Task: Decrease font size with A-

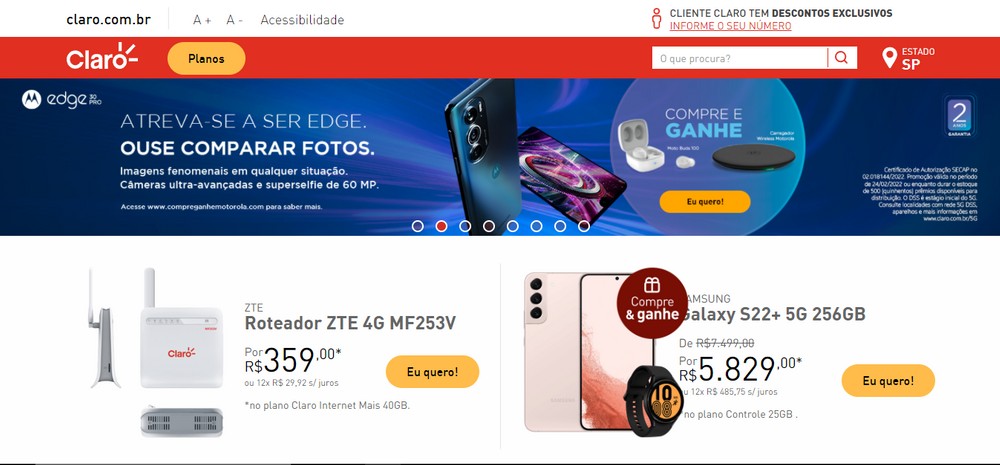Action: [x=234, y=20]
